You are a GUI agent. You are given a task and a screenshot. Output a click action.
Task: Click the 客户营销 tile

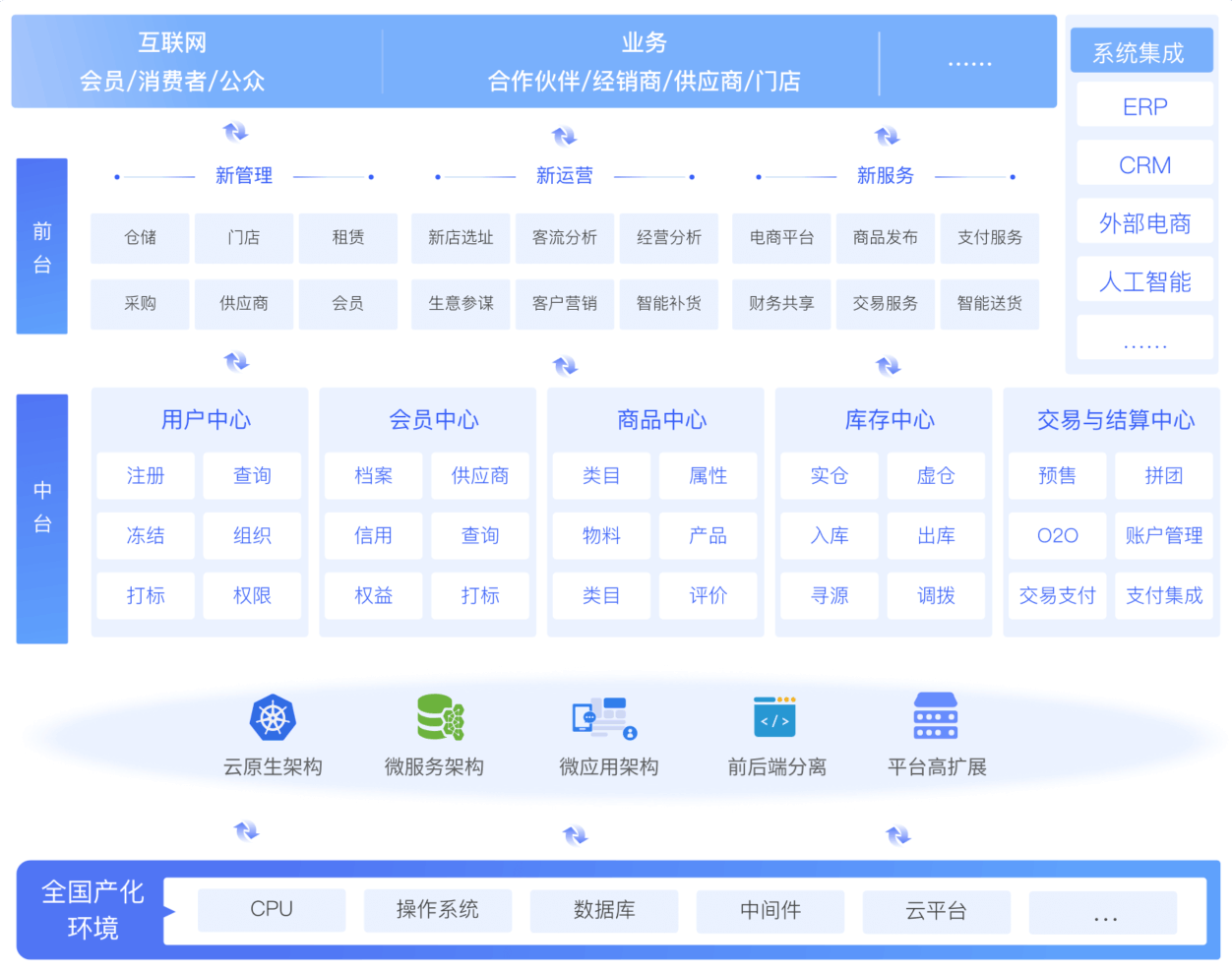tap(565, 303)
